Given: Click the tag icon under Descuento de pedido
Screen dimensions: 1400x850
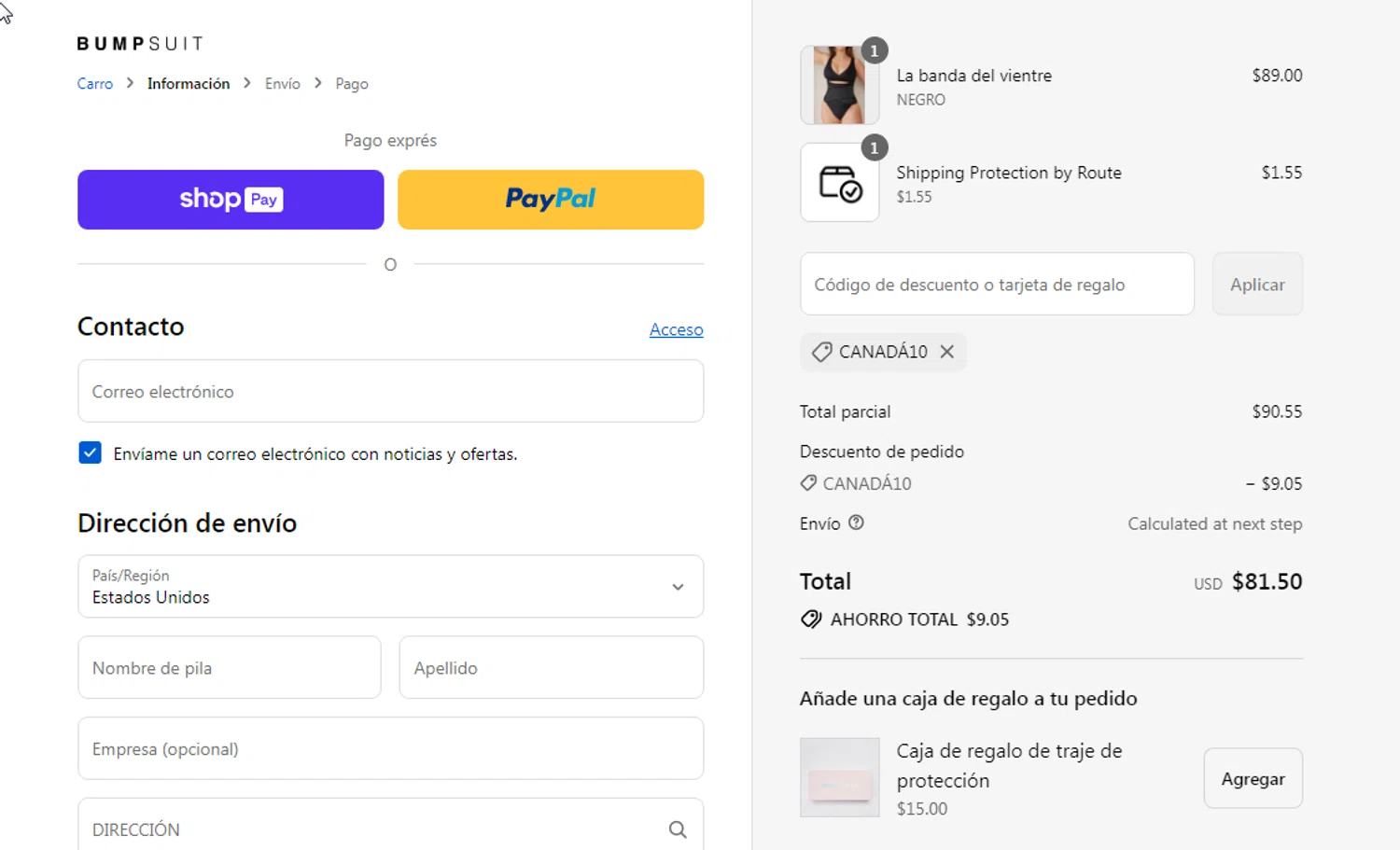Looking at the screenshot, I should tap(808, 483).
